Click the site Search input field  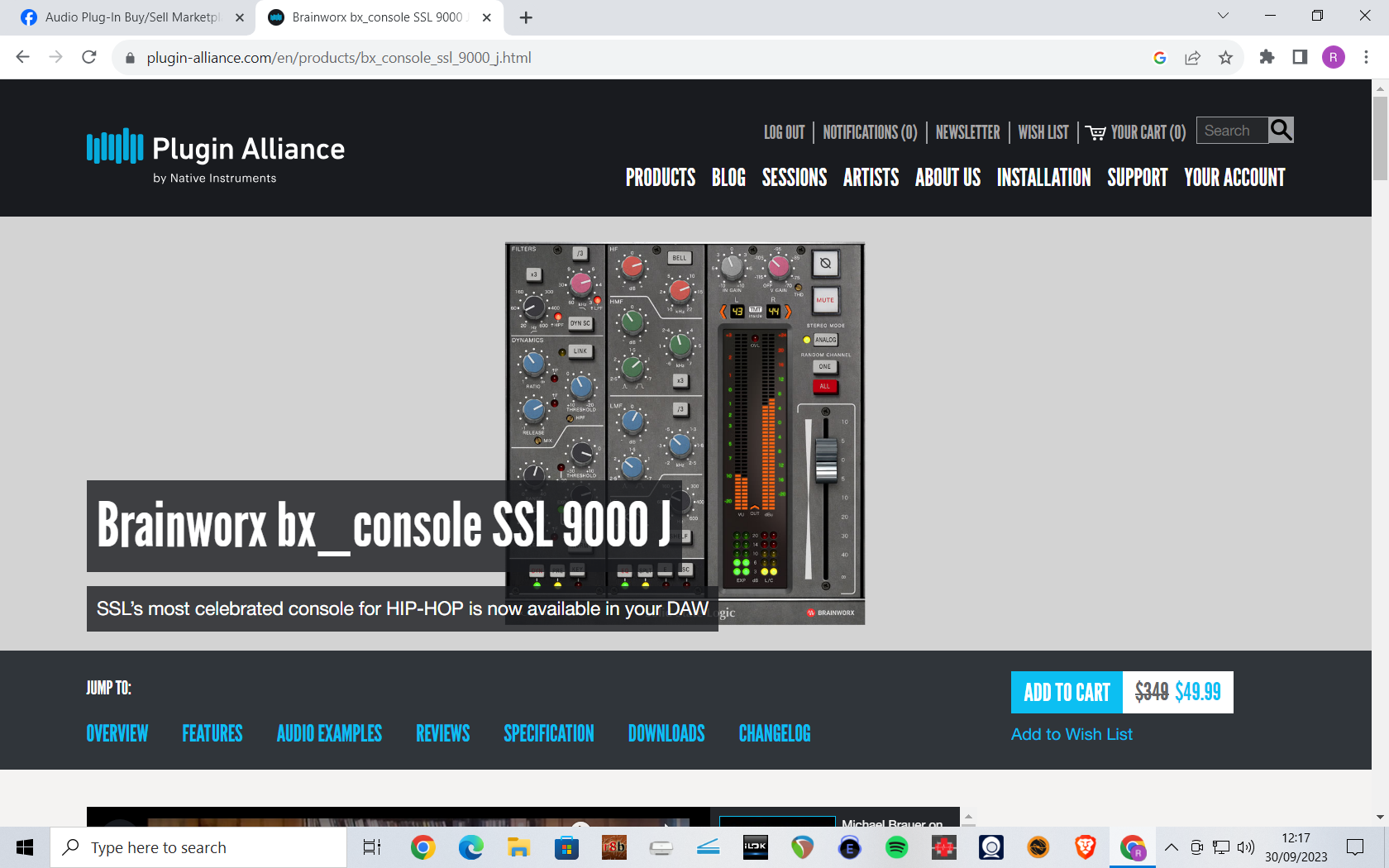(x=1232, y=131)
